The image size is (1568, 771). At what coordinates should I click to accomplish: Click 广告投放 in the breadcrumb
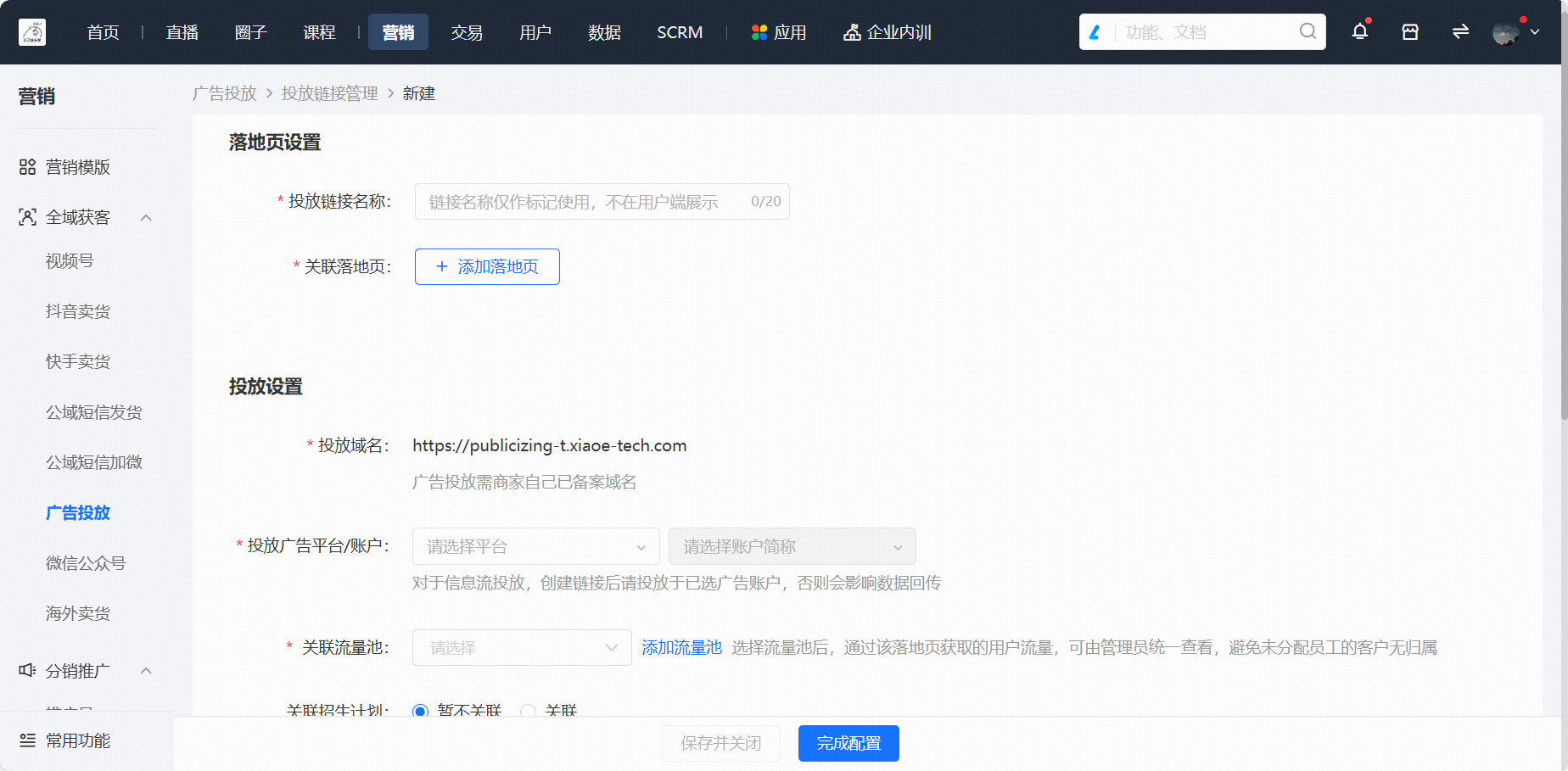(x=225, y=93)
